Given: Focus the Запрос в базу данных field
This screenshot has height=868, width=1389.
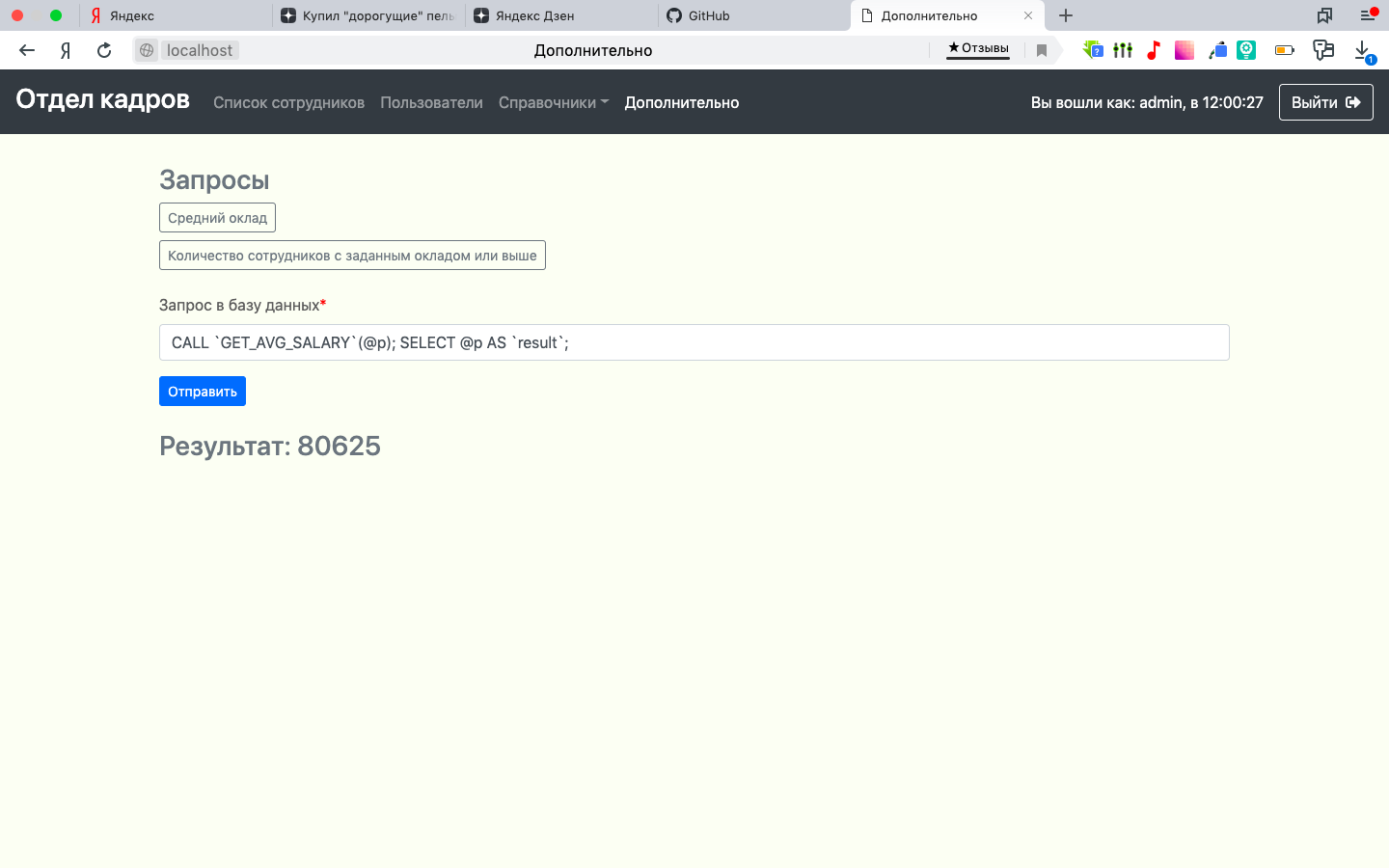Looking at the screenshot, I should click(694, 342).
